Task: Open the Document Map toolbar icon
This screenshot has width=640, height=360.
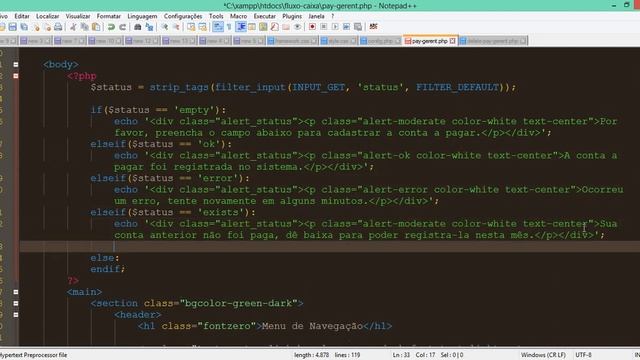Action: (263, 27)
